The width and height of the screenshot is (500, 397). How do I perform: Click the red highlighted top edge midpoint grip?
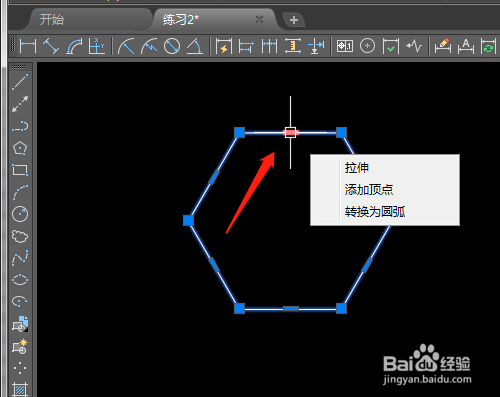click(x=291, y=132)
